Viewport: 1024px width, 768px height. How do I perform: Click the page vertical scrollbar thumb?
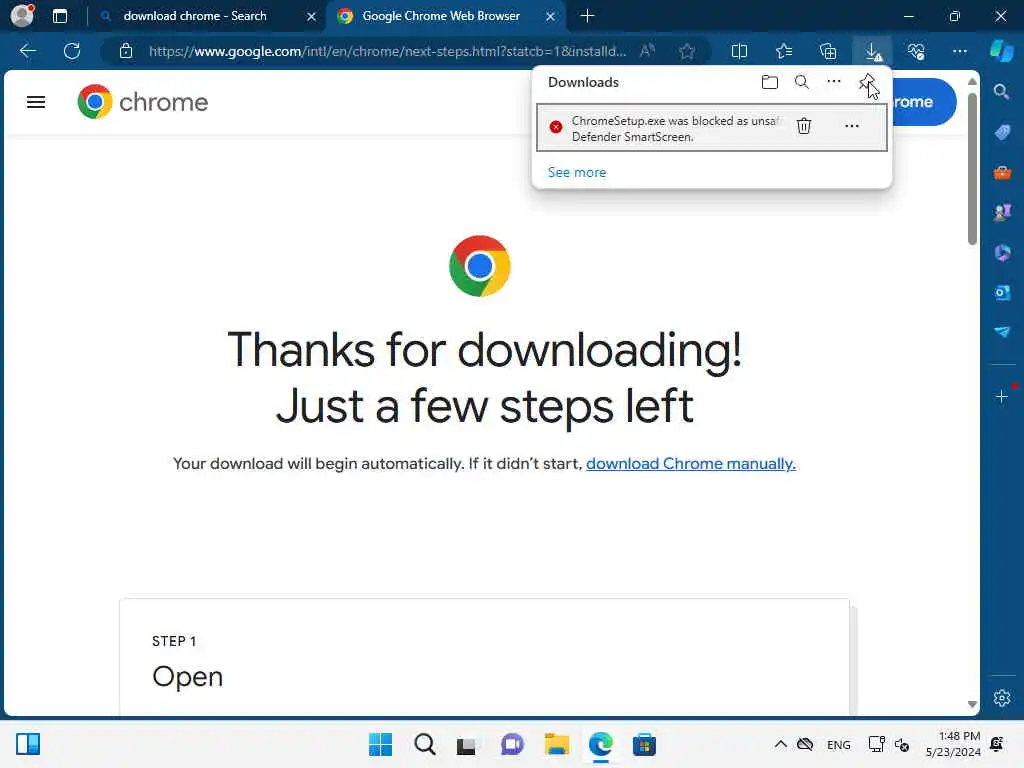(972, 168)
